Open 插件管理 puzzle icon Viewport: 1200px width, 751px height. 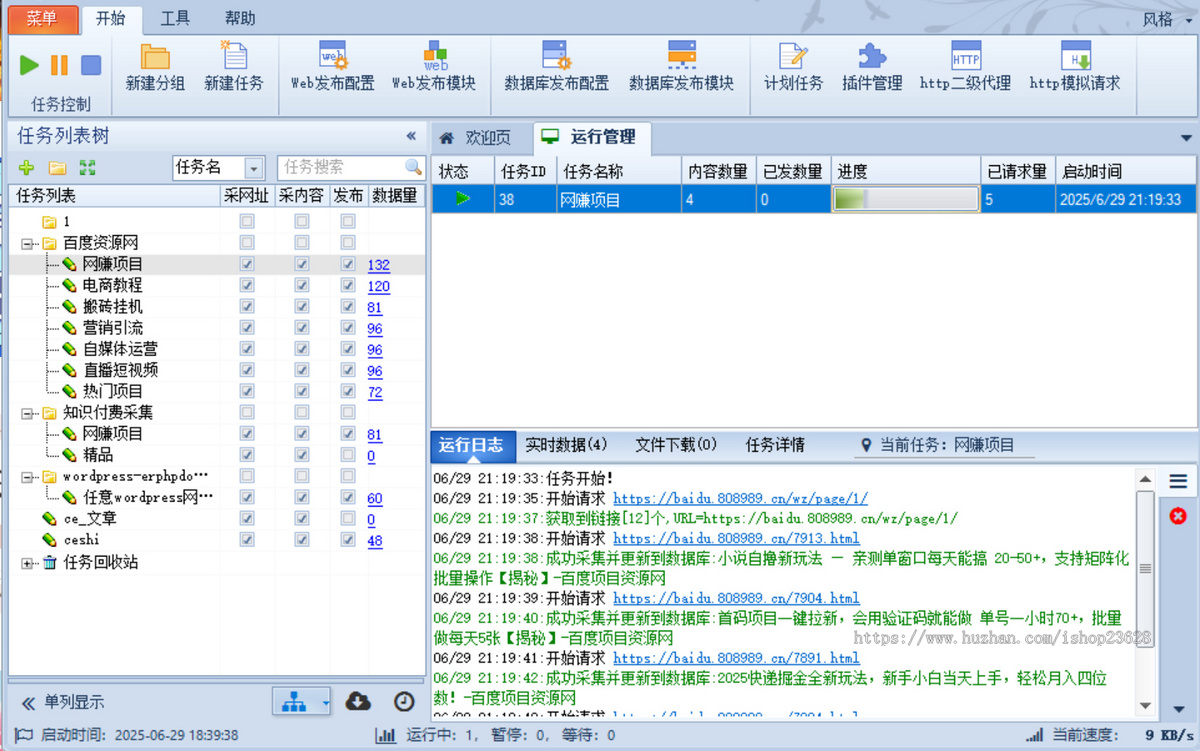tap(872, 55)
